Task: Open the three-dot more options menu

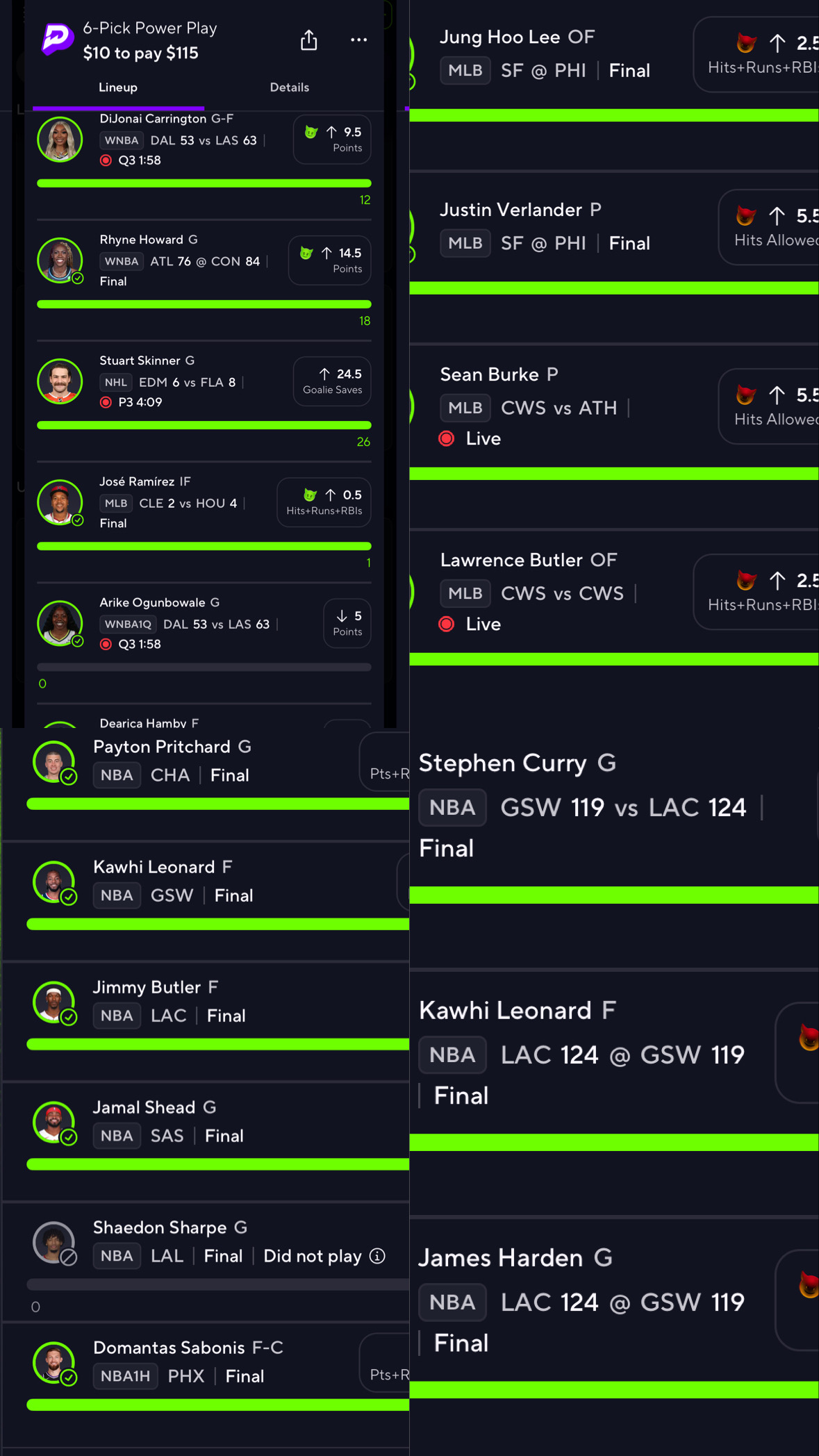Action: coord(358,40)
